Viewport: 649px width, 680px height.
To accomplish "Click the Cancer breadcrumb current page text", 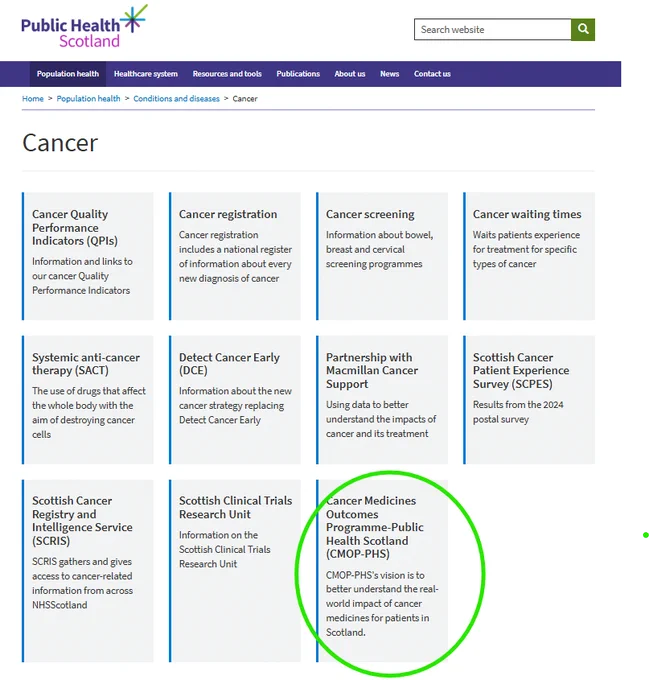I will pos(245,99).
